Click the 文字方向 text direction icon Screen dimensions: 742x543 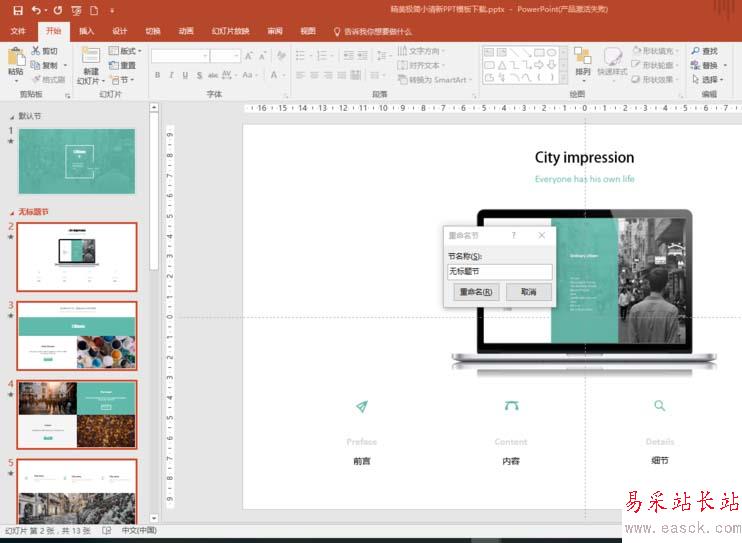tap(402, 51)
